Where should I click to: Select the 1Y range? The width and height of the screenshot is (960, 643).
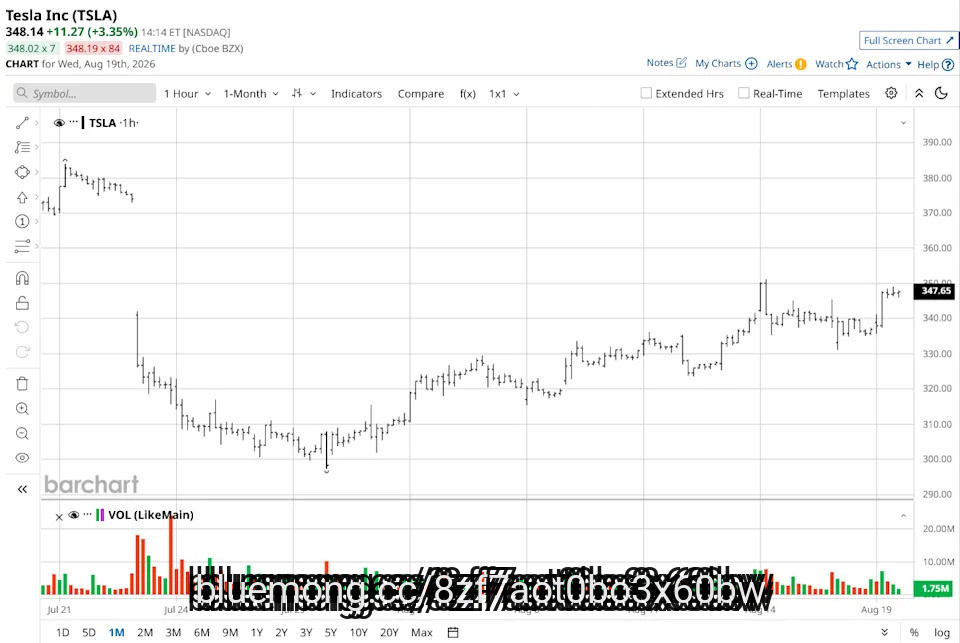coord(257,633)
